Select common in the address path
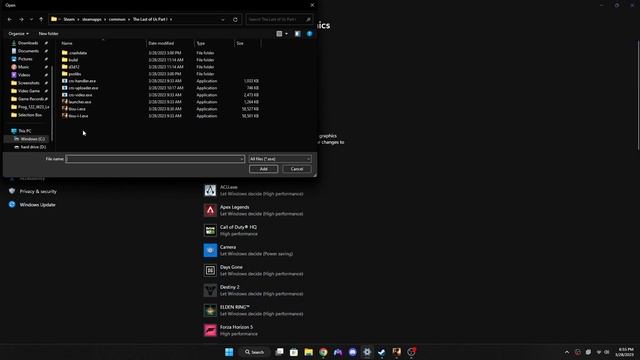 117,19
